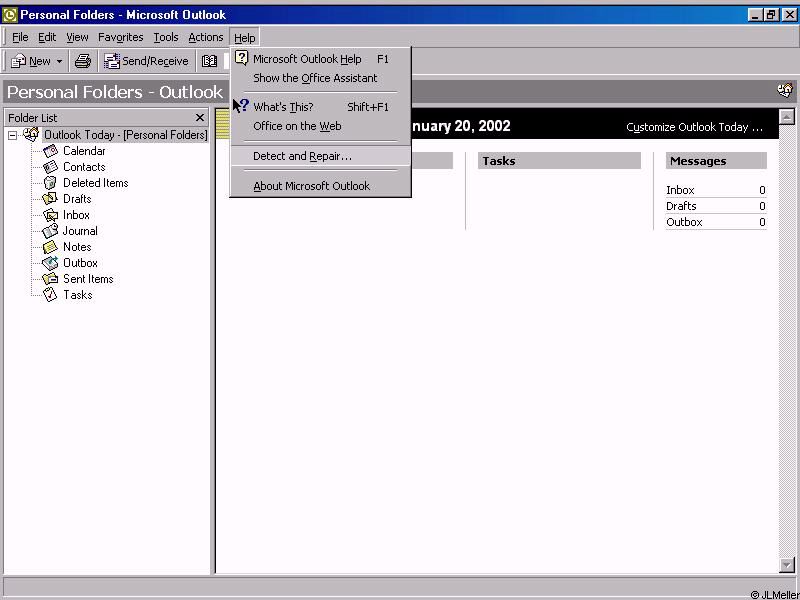The image size is (800, 600).
Task: Click the Folder List header label
Action: point(33,118)
